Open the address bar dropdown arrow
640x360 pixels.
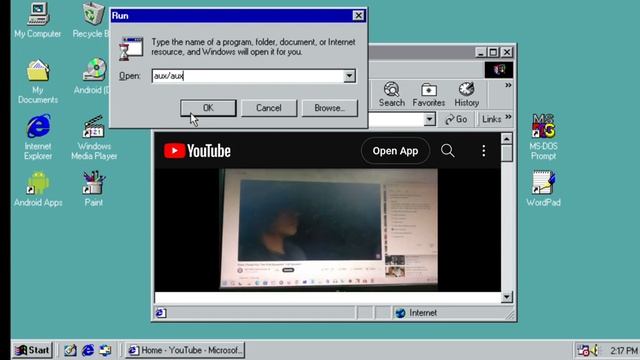(429, 119)
